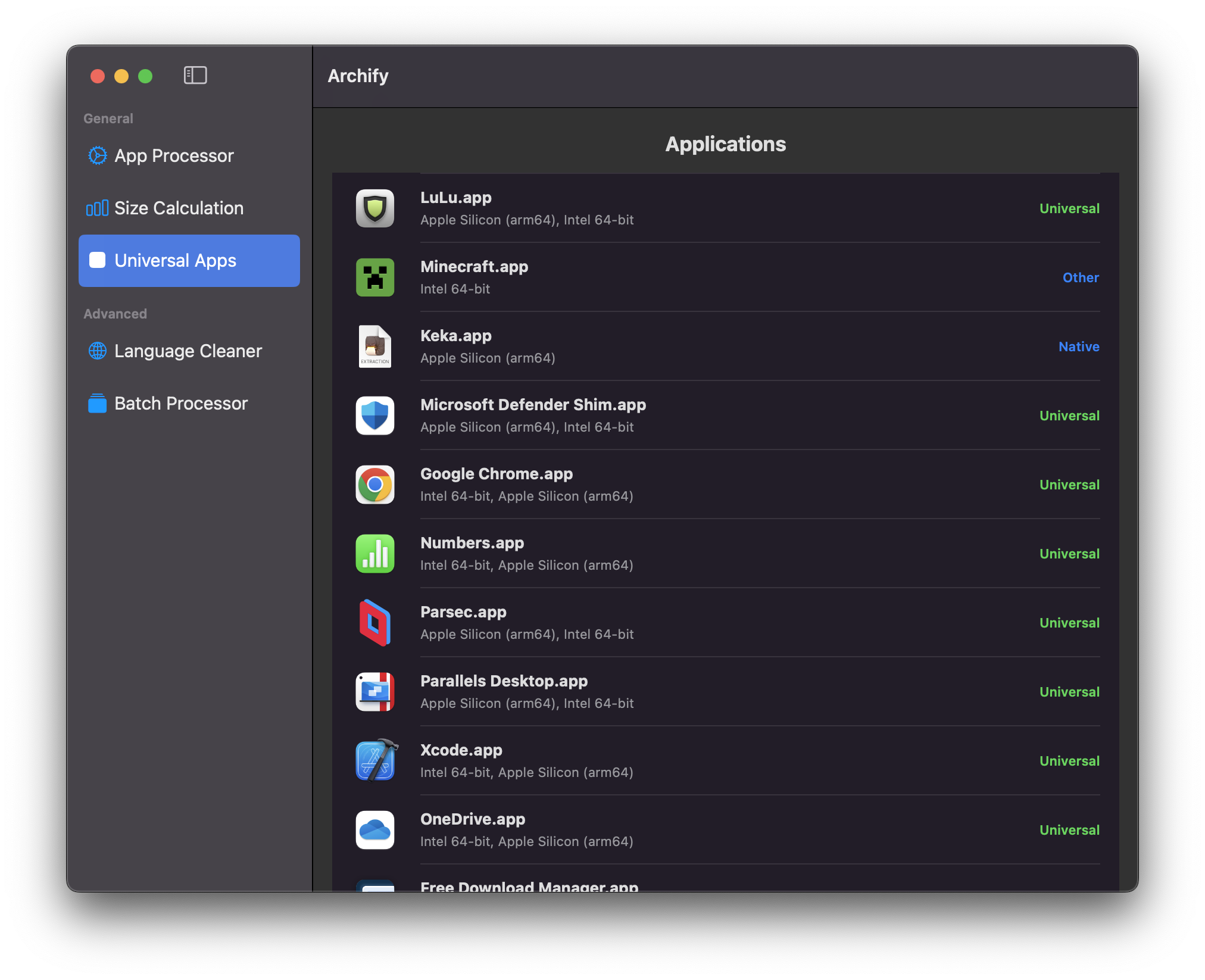
Task: Select the Keka.app name
Action: click(456, 336)
